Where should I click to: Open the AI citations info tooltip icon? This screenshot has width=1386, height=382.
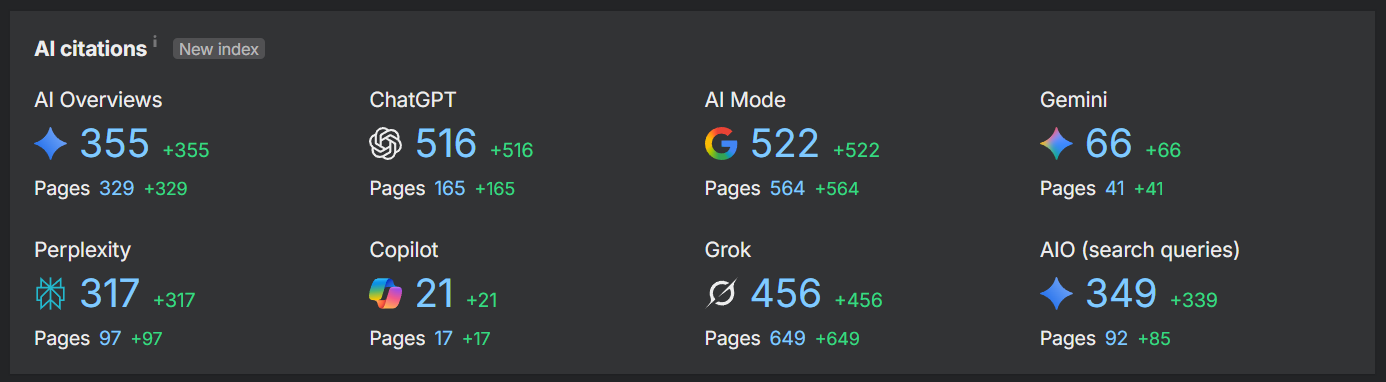coord(155,43)
